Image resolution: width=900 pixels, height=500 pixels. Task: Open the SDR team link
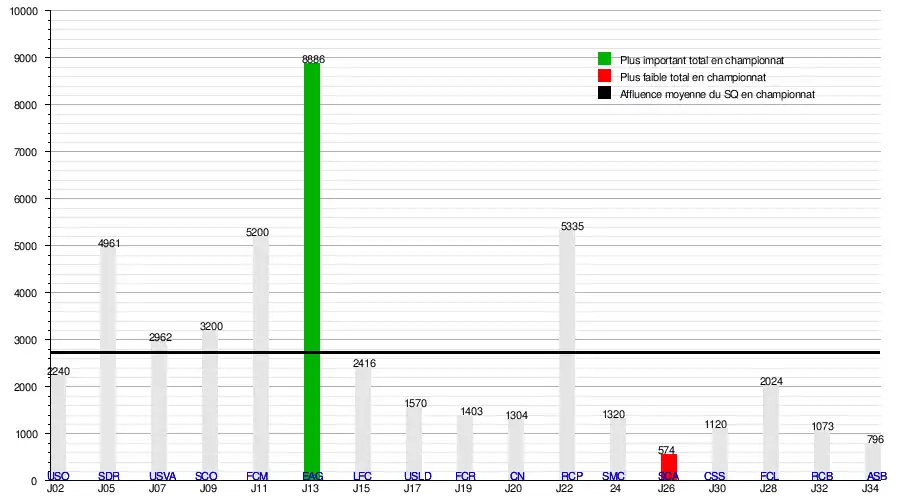(x=109, y=476)
